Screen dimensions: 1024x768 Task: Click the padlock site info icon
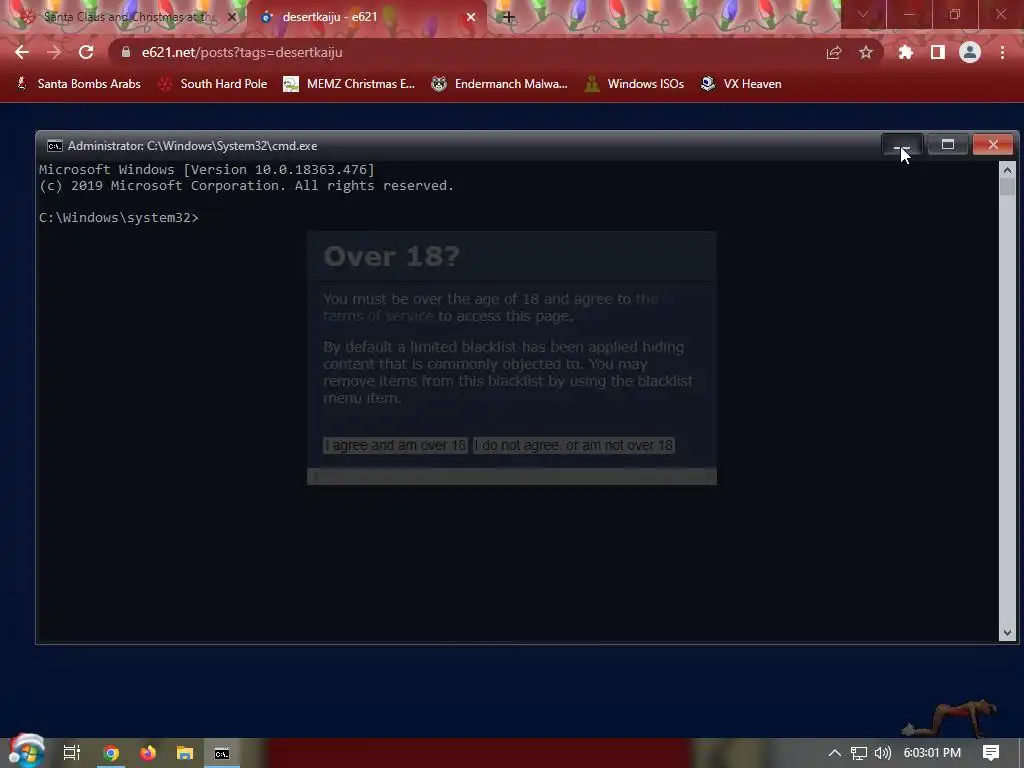click(x=126, y=52)
